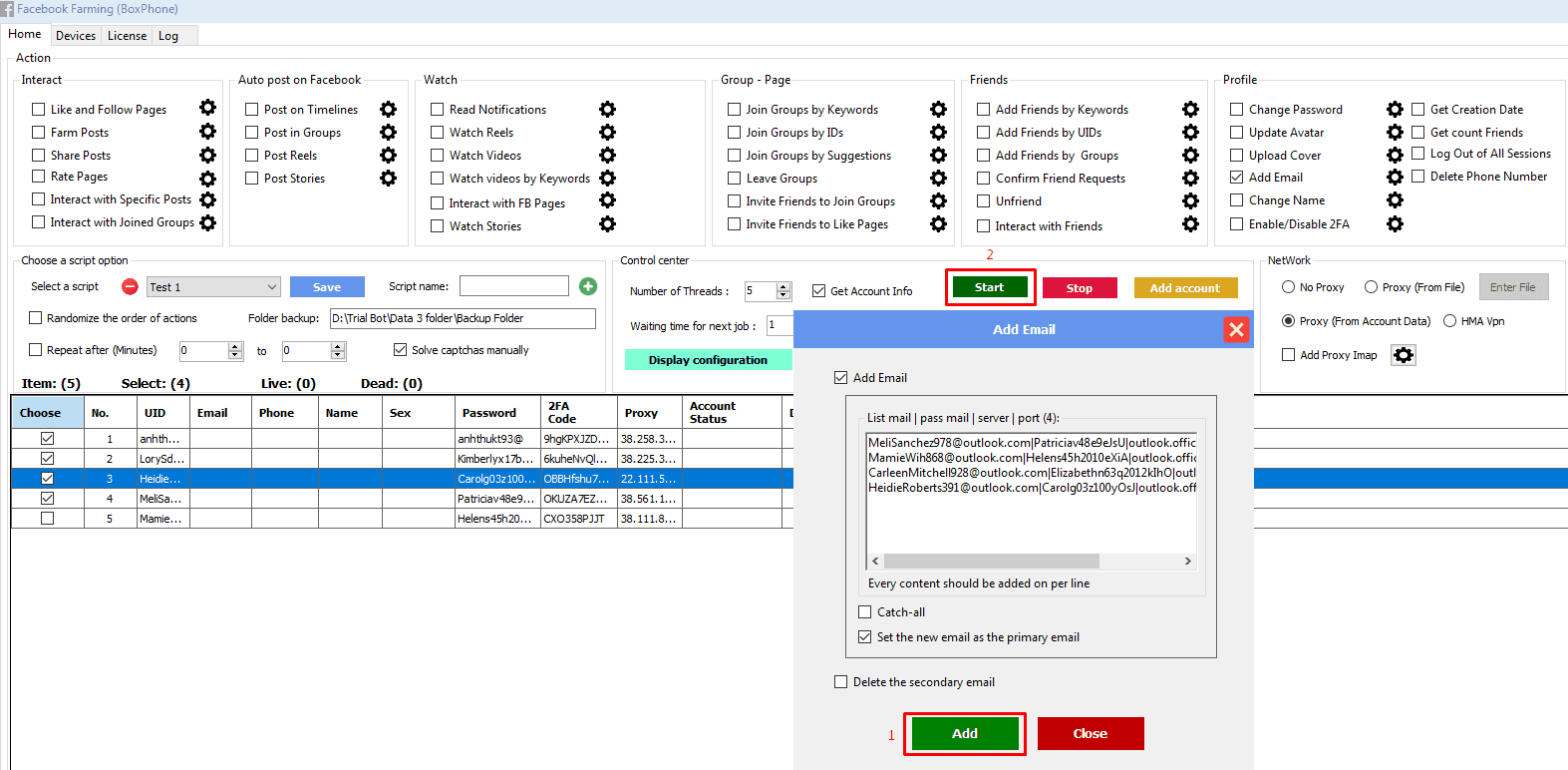Enable the Watch Videos checkbox
Image resolution: width=1568 pixels, height=770 pixels.
(437, 155)
